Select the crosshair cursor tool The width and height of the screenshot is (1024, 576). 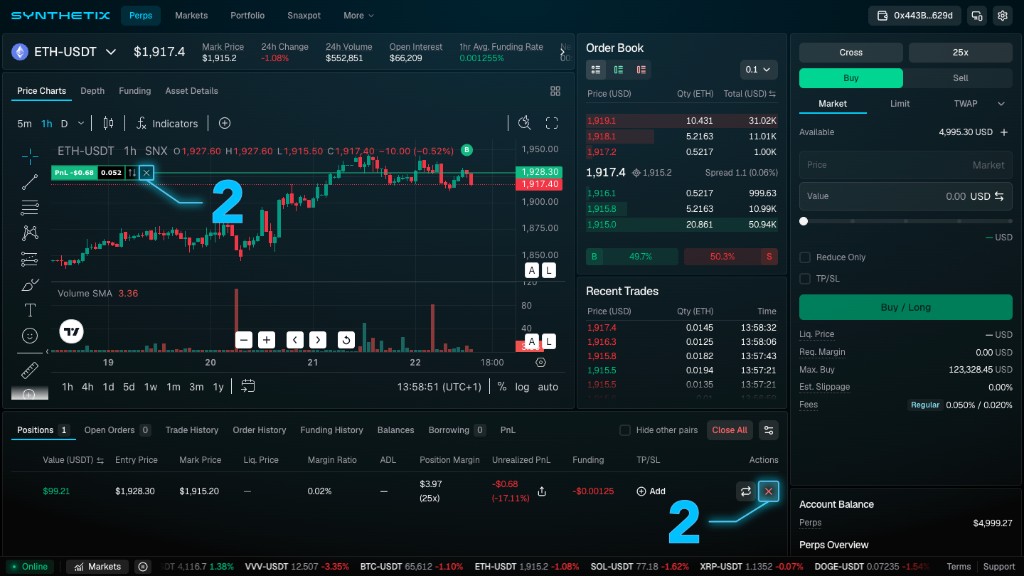pyautogui.click(x=30, y=156)
